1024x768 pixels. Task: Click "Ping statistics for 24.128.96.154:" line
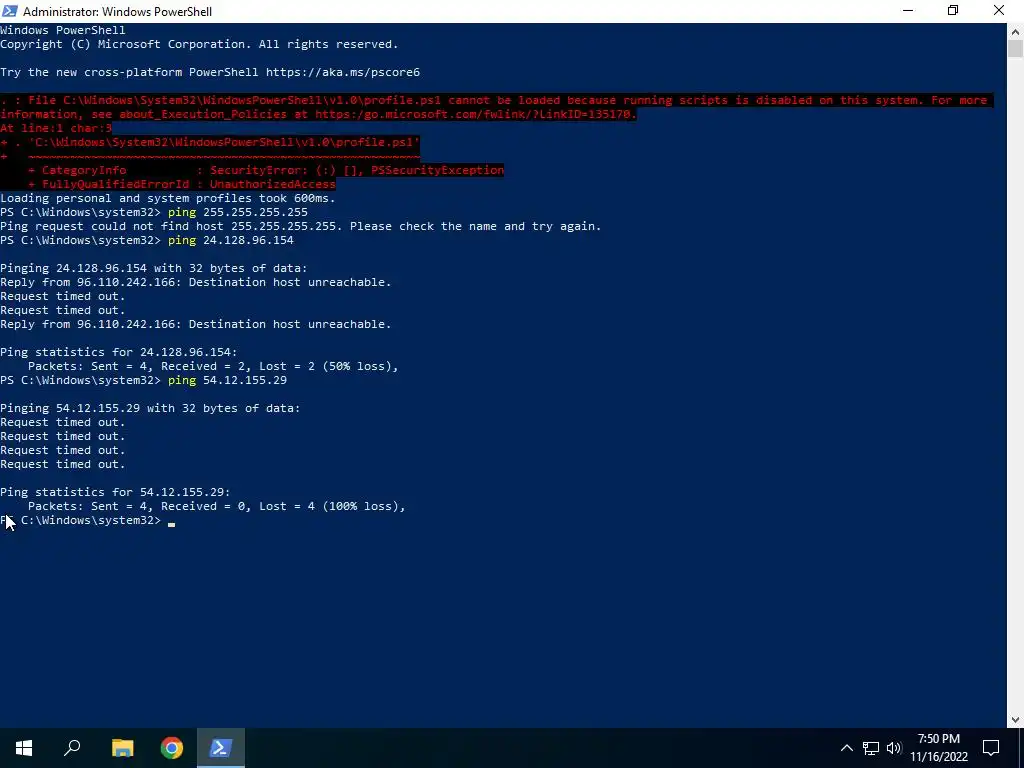tap(119, 352)
